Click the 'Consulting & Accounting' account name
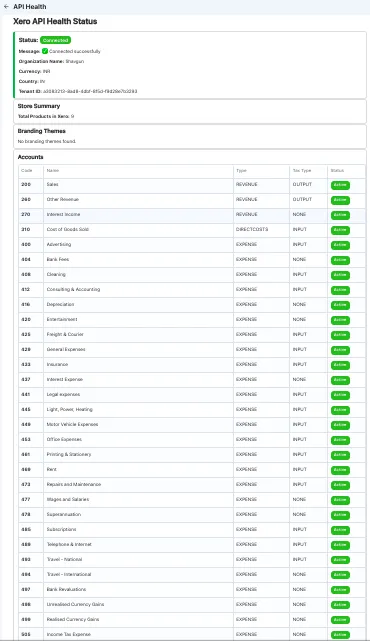 (x=73, y=289)
